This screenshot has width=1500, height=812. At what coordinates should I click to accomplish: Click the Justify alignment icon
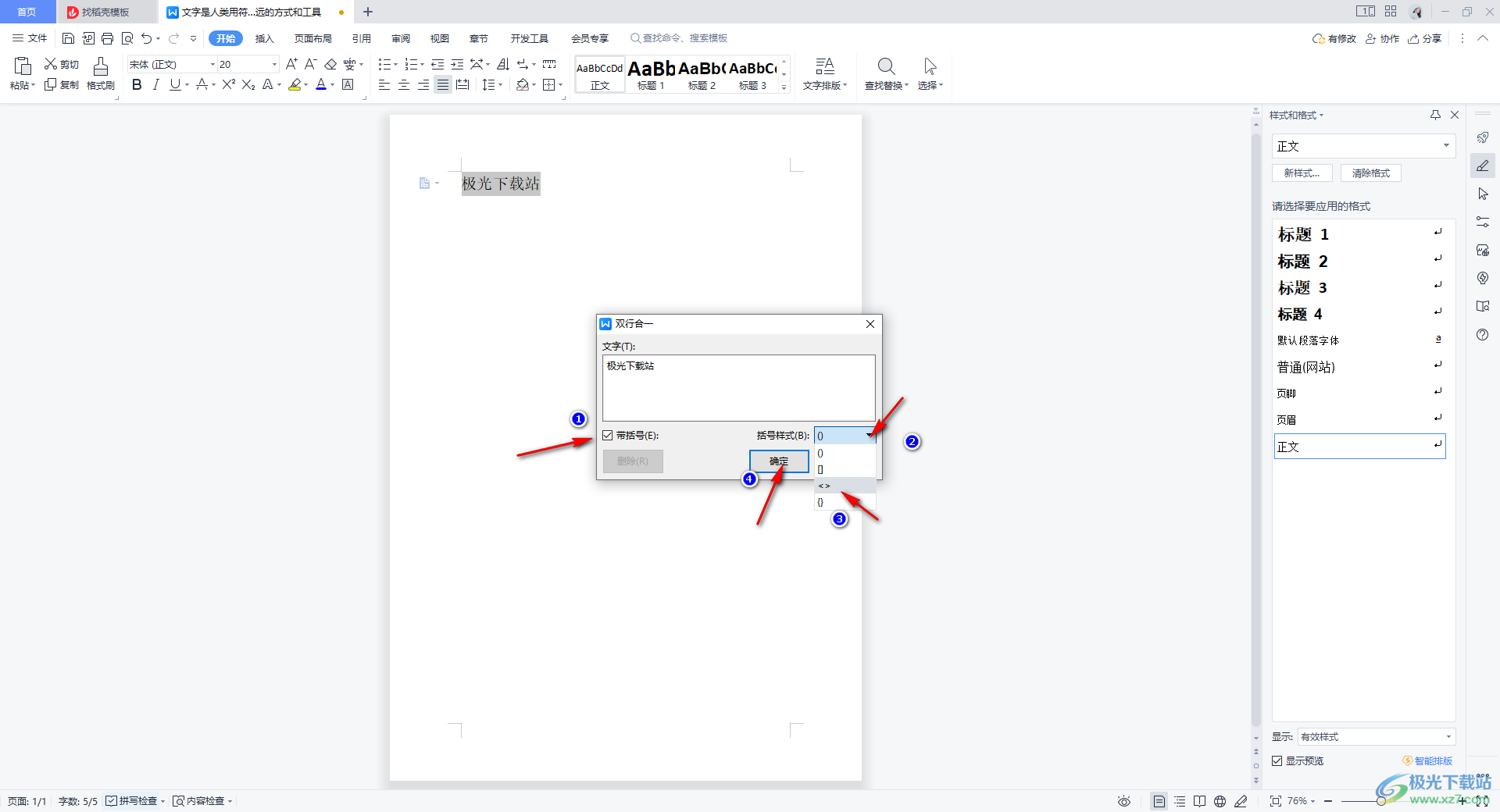[443, 84]
